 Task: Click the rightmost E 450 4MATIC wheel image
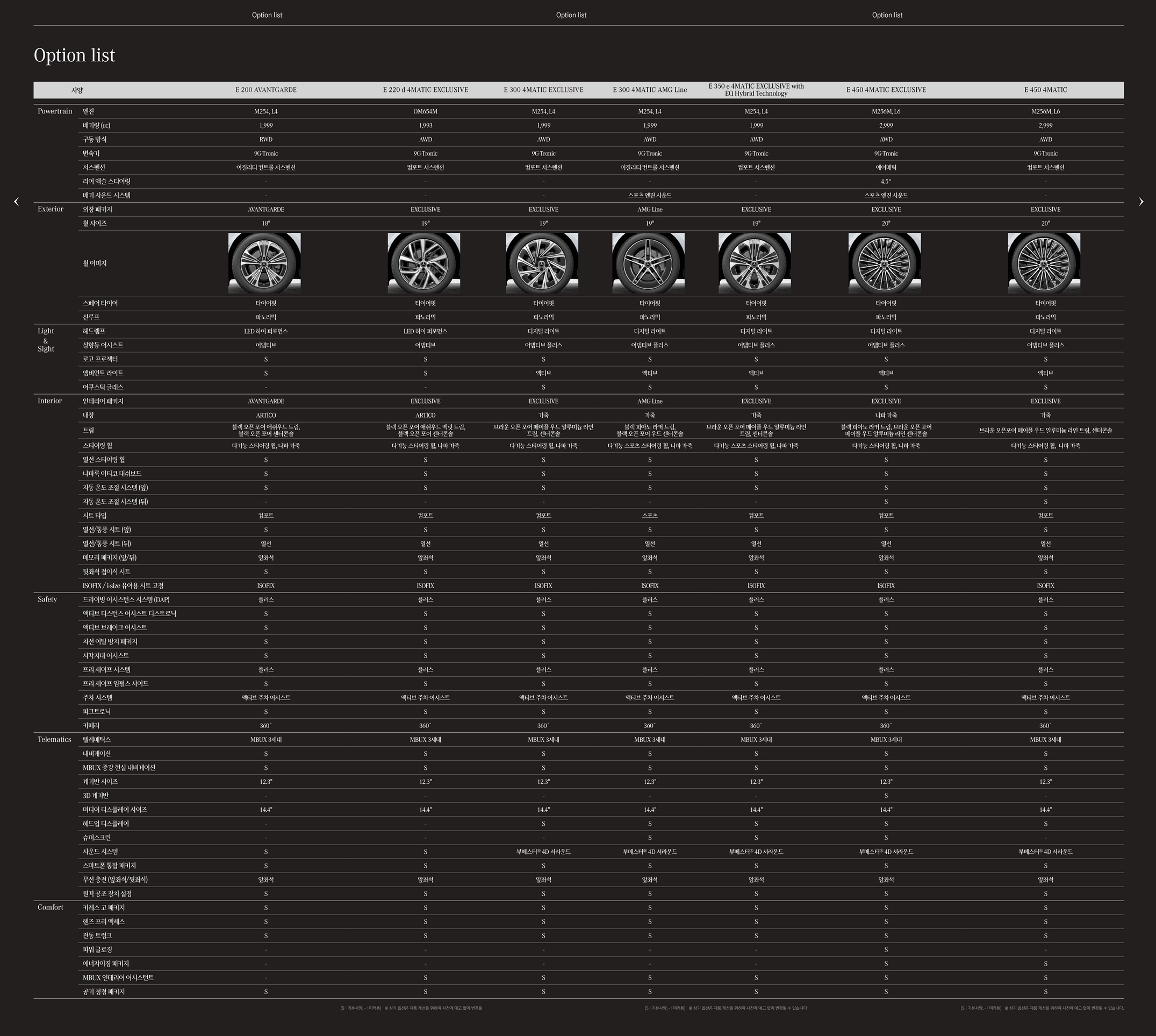point(1044,263)
